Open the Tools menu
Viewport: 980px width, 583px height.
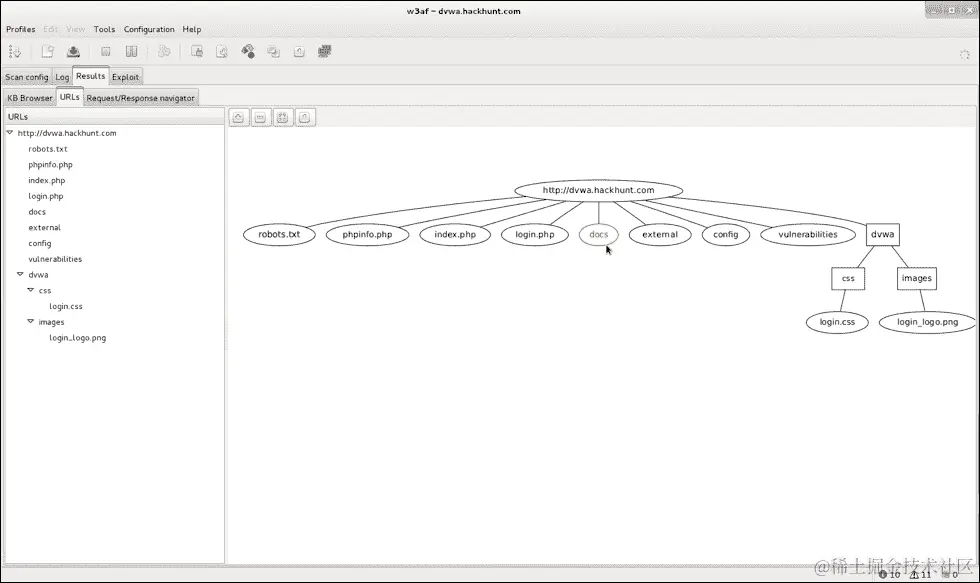(x=104, y=29)
